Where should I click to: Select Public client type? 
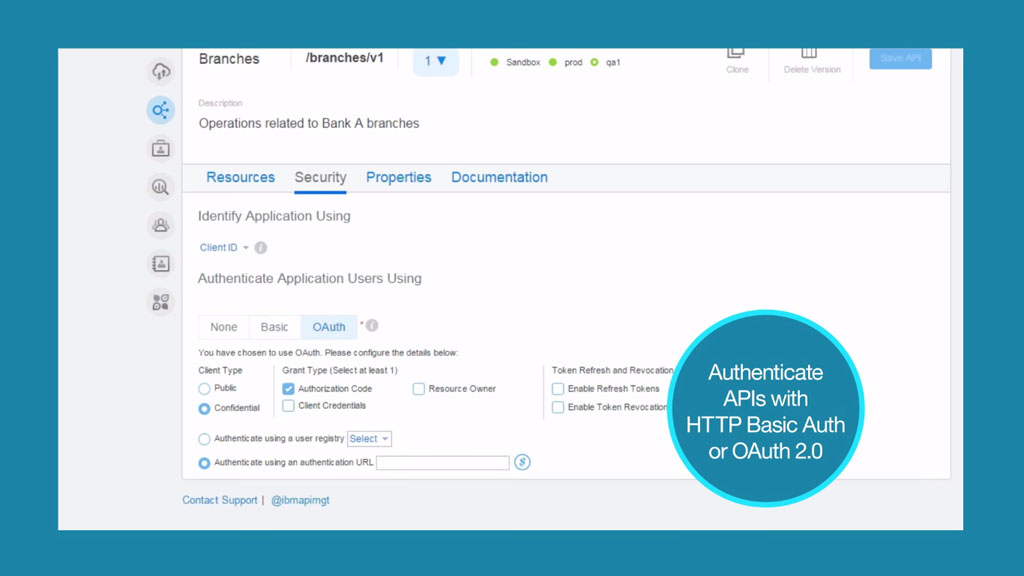click(204, 389)
